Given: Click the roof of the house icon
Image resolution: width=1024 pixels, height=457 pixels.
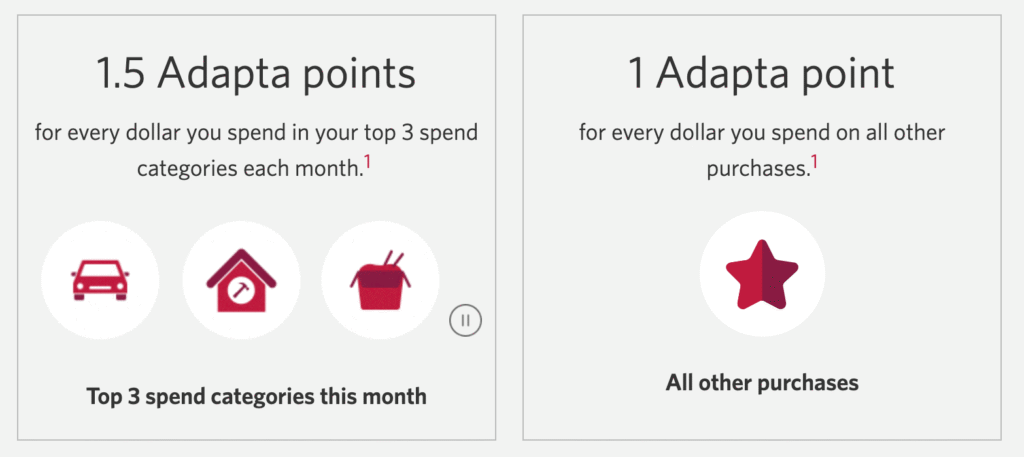Looking at the screenshot, I should pyautogui.click(x=241, y=261).
